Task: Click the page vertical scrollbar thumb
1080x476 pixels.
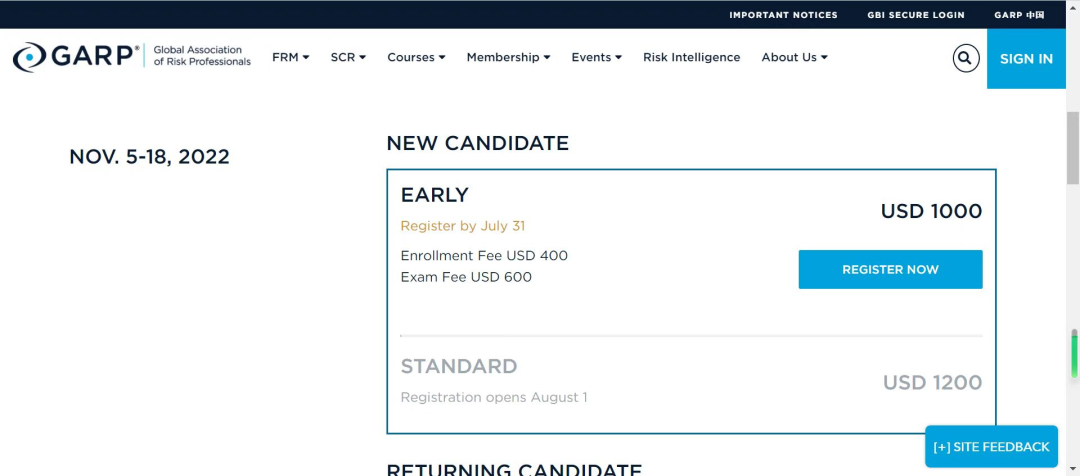Action: pos(1073,150)
